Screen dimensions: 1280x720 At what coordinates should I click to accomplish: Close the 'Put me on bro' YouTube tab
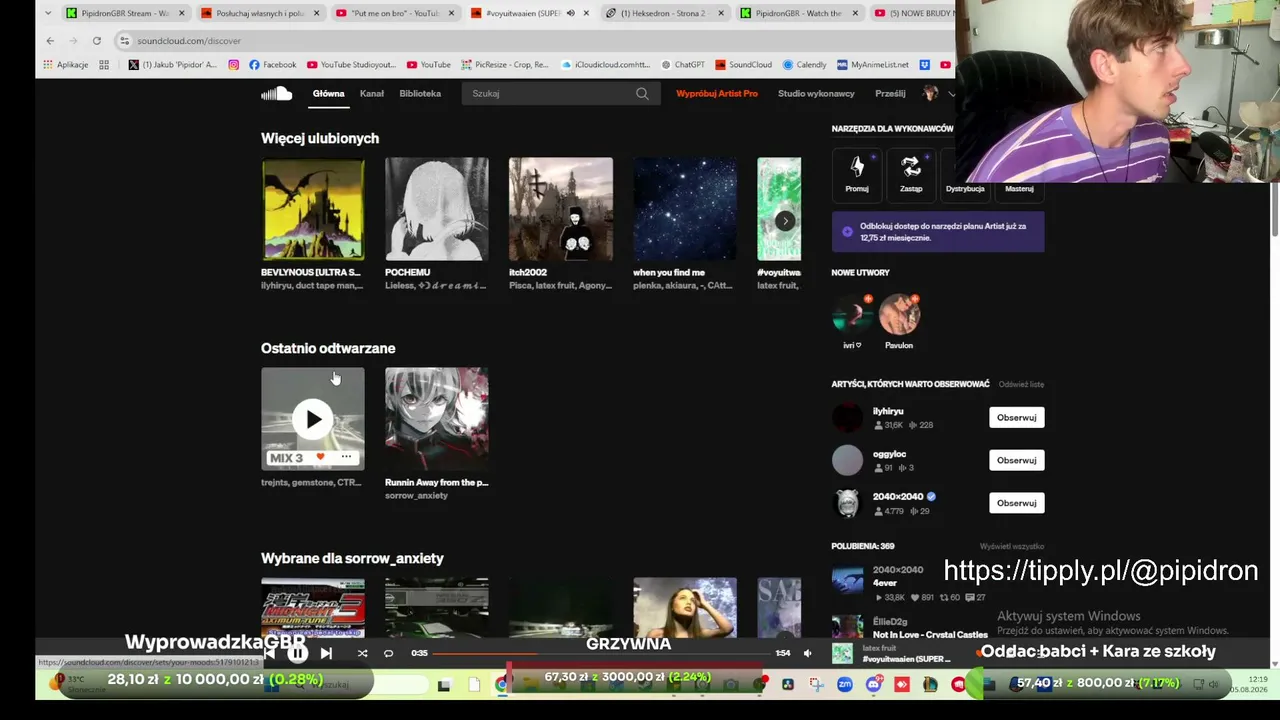coord(451,13)
